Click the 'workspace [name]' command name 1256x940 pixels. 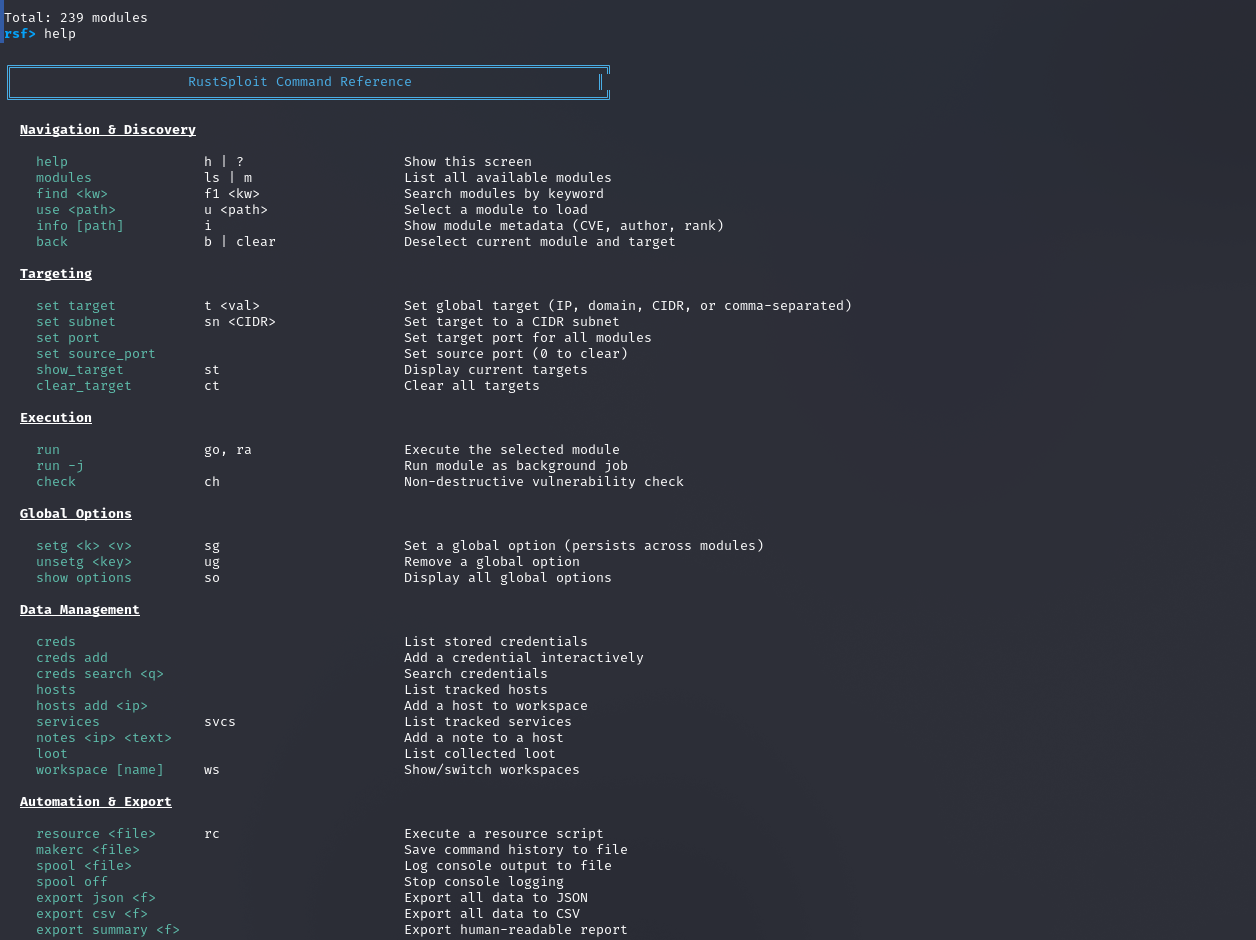100,770
